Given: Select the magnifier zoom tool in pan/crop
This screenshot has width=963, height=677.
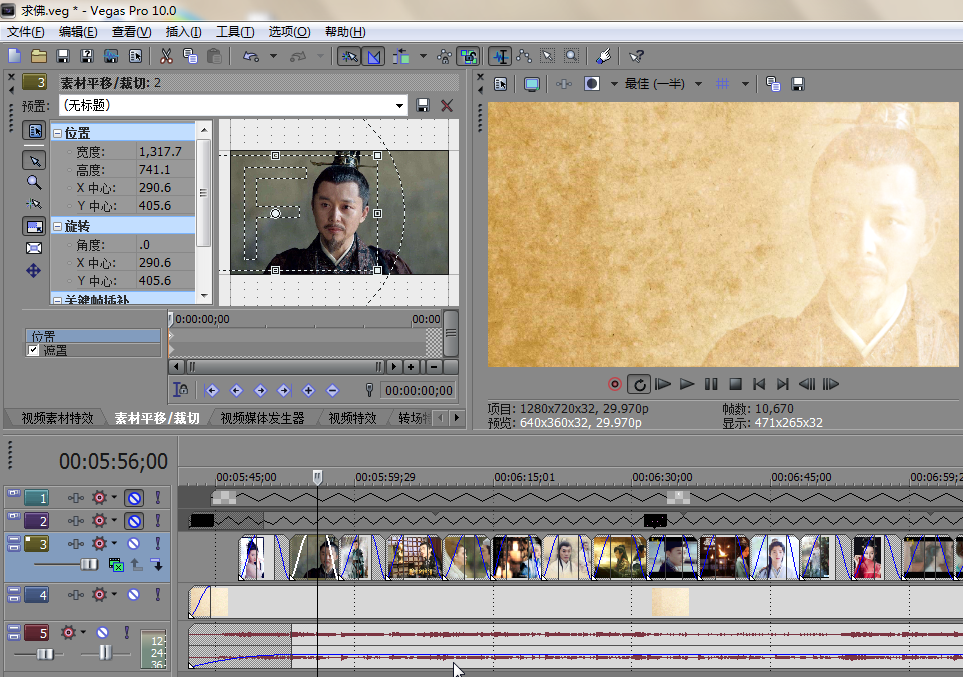Looking at the screenshot, I should pyautogui.click(x=34, y=182).
